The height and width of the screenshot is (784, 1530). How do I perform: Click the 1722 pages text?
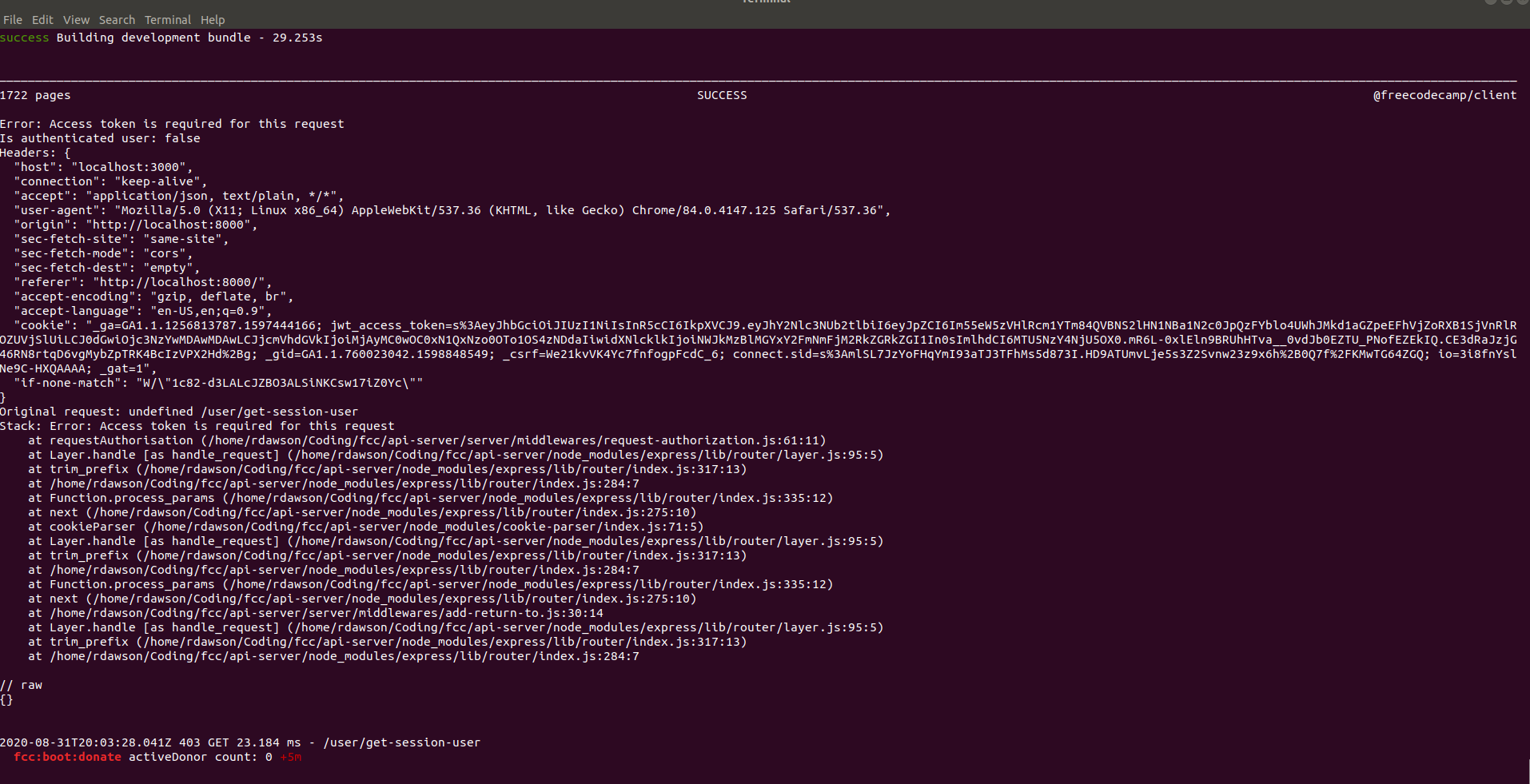36,94
